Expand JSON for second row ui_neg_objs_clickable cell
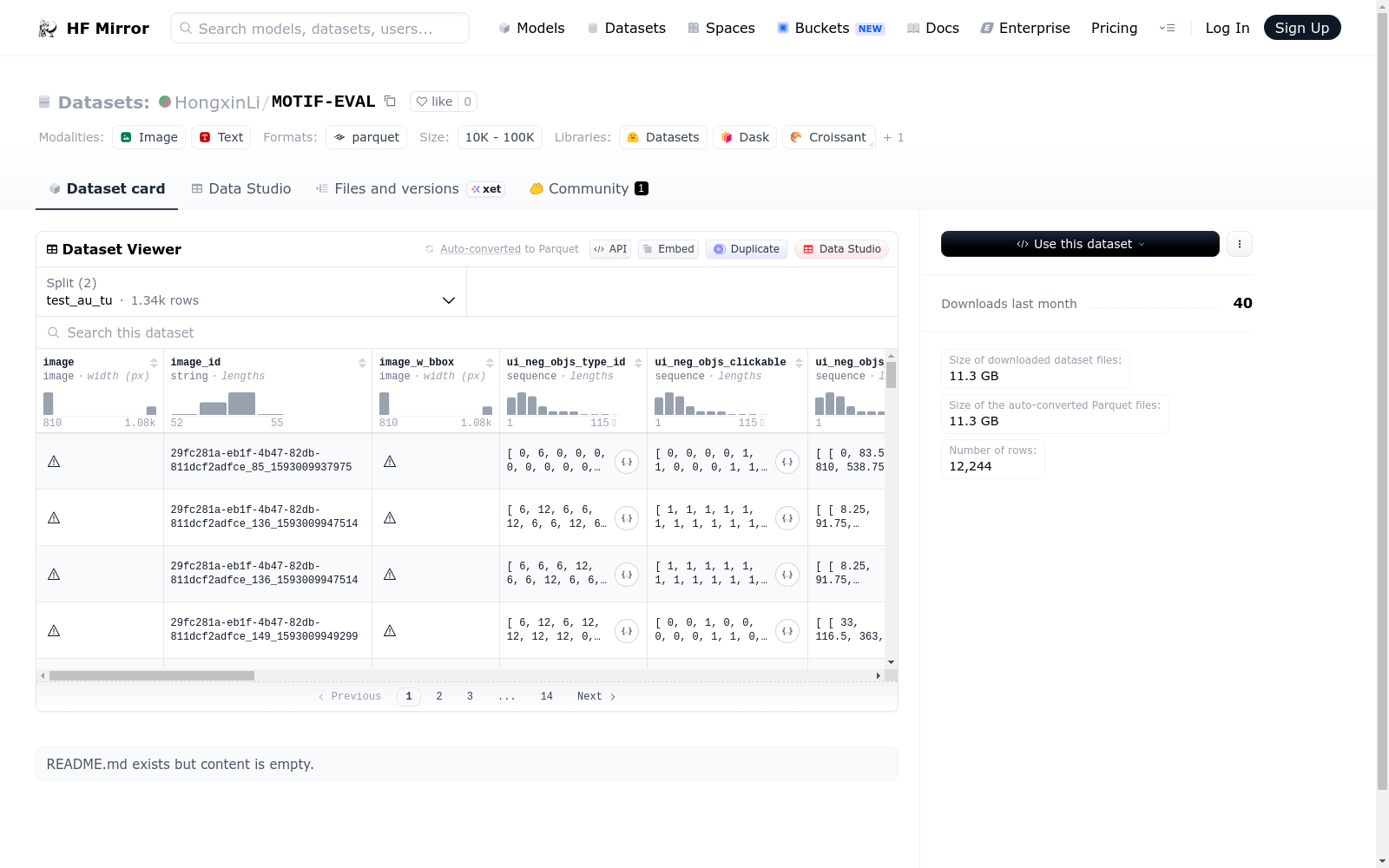 (787, 518)
